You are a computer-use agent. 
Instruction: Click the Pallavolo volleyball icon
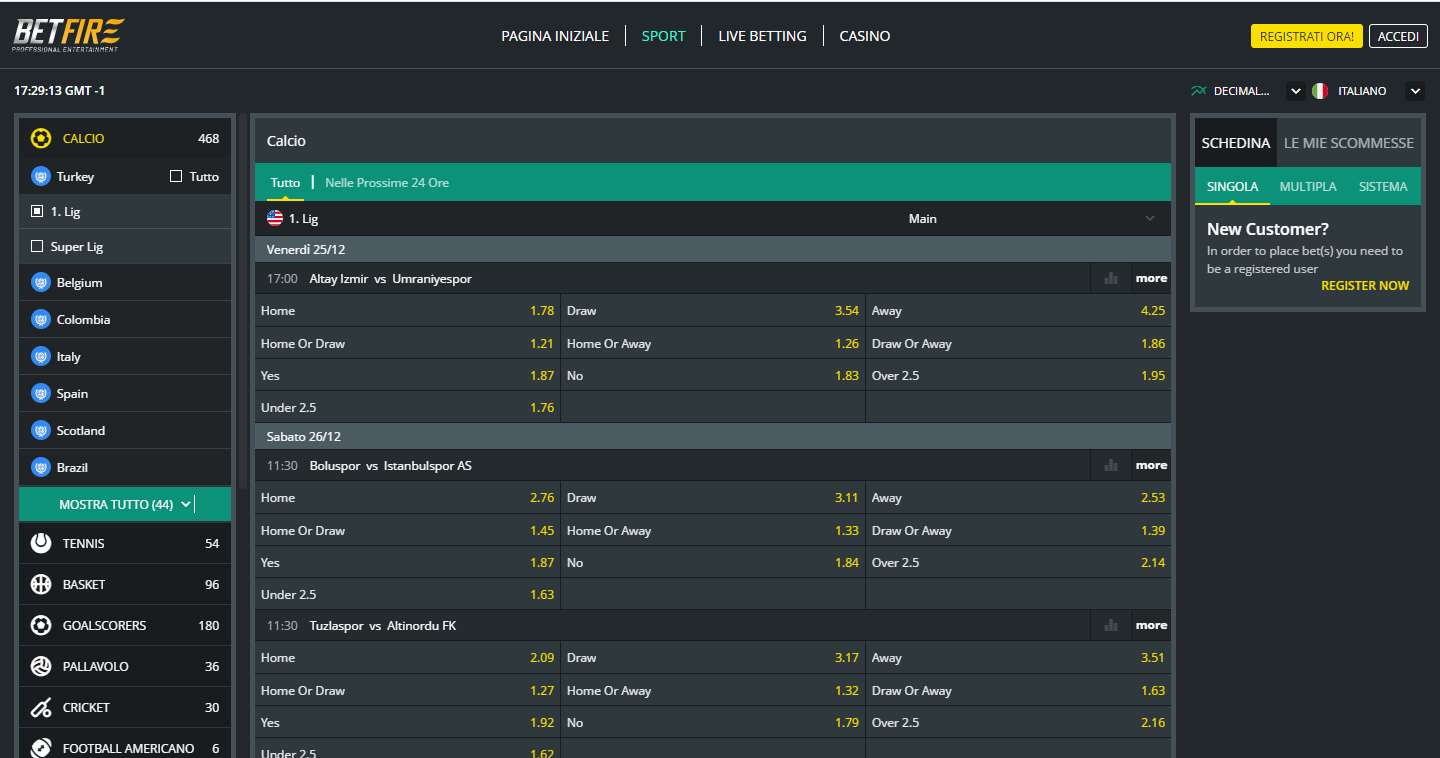tap(41, 666)
